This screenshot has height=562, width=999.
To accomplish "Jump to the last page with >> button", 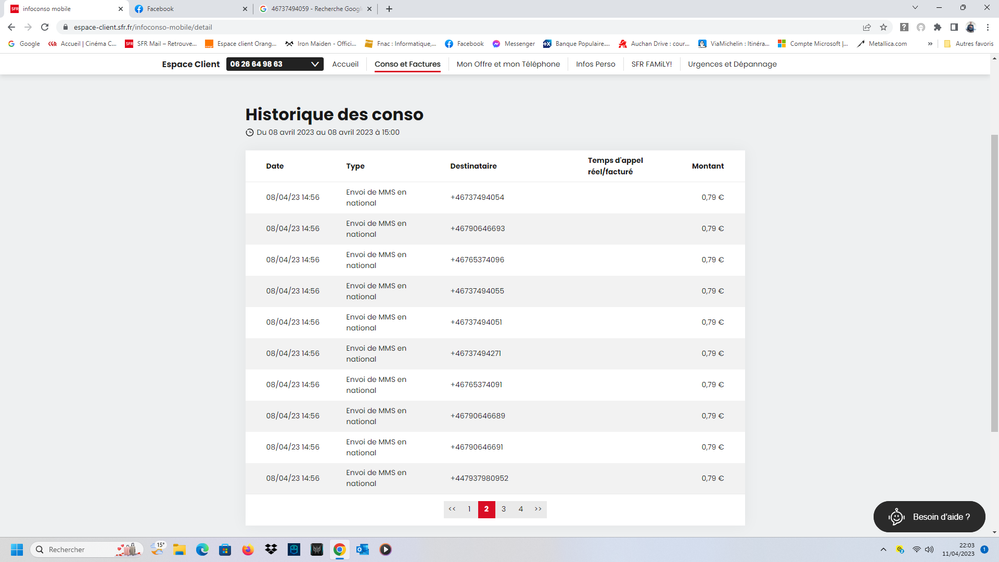I will [538, 509].
